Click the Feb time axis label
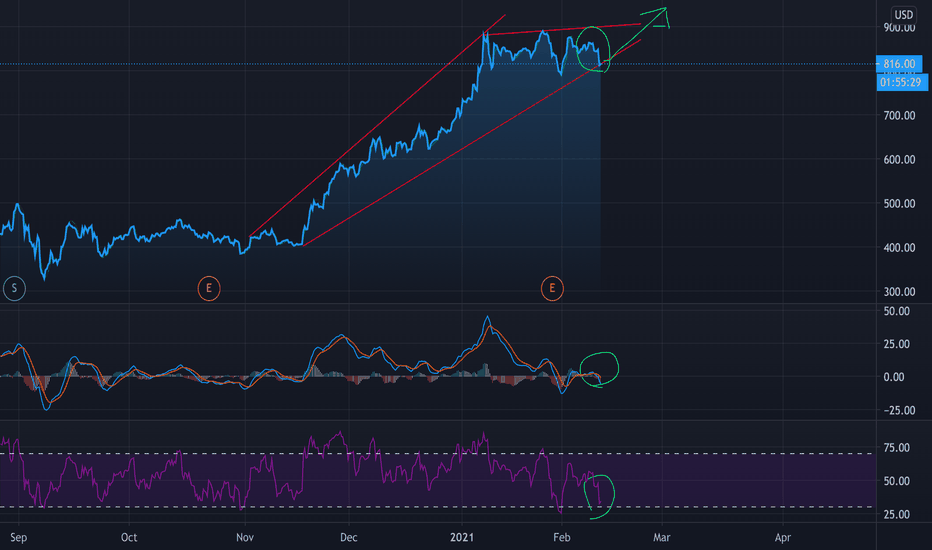The image size is (932, 550). coord(562,538)
